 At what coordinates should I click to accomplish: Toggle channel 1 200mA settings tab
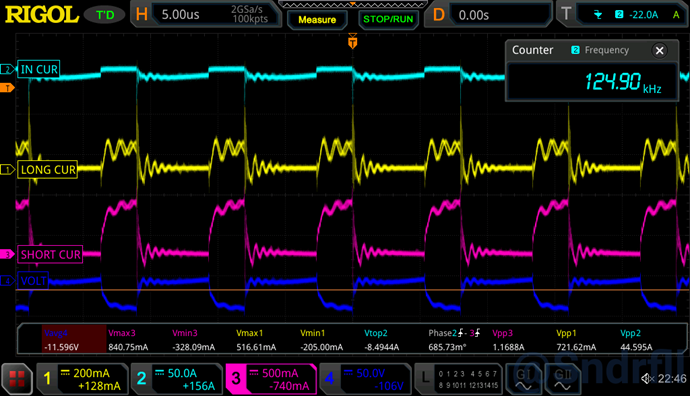coord(82,379)
